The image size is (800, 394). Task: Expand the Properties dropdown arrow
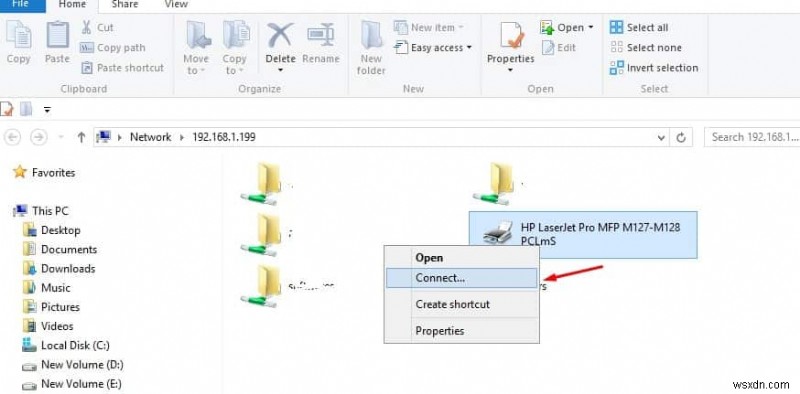[511, 70]
